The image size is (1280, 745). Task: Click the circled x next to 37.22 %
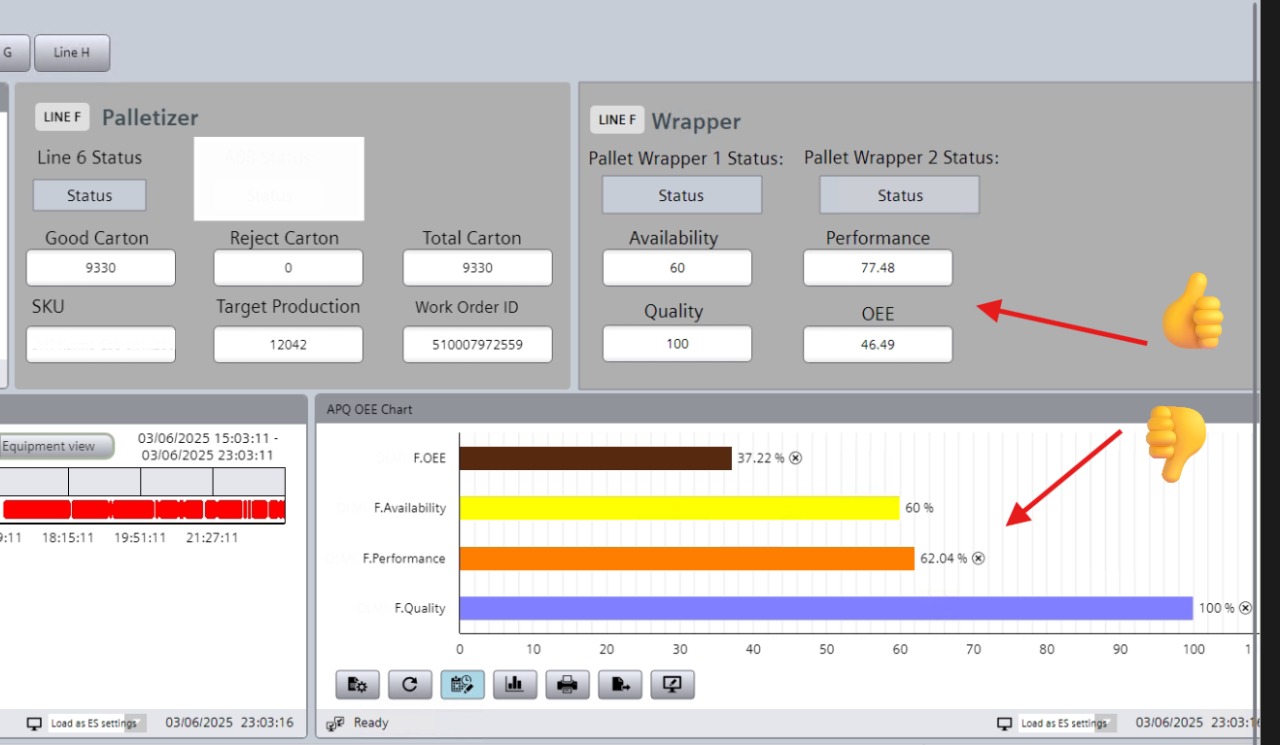(796, 458)
